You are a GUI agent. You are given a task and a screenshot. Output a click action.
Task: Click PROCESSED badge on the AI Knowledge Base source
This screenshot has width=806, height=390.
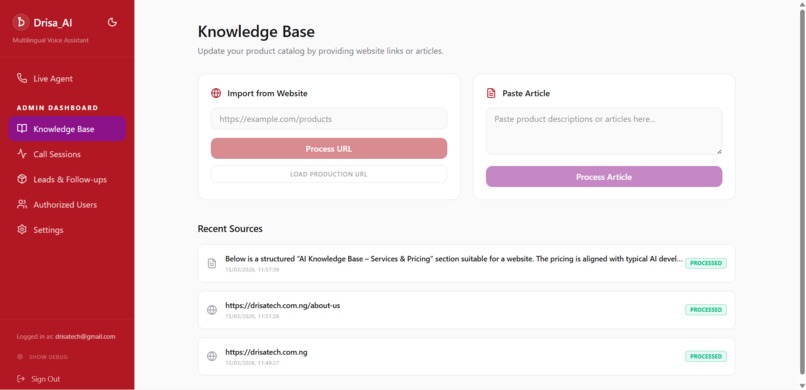[706, 263]
